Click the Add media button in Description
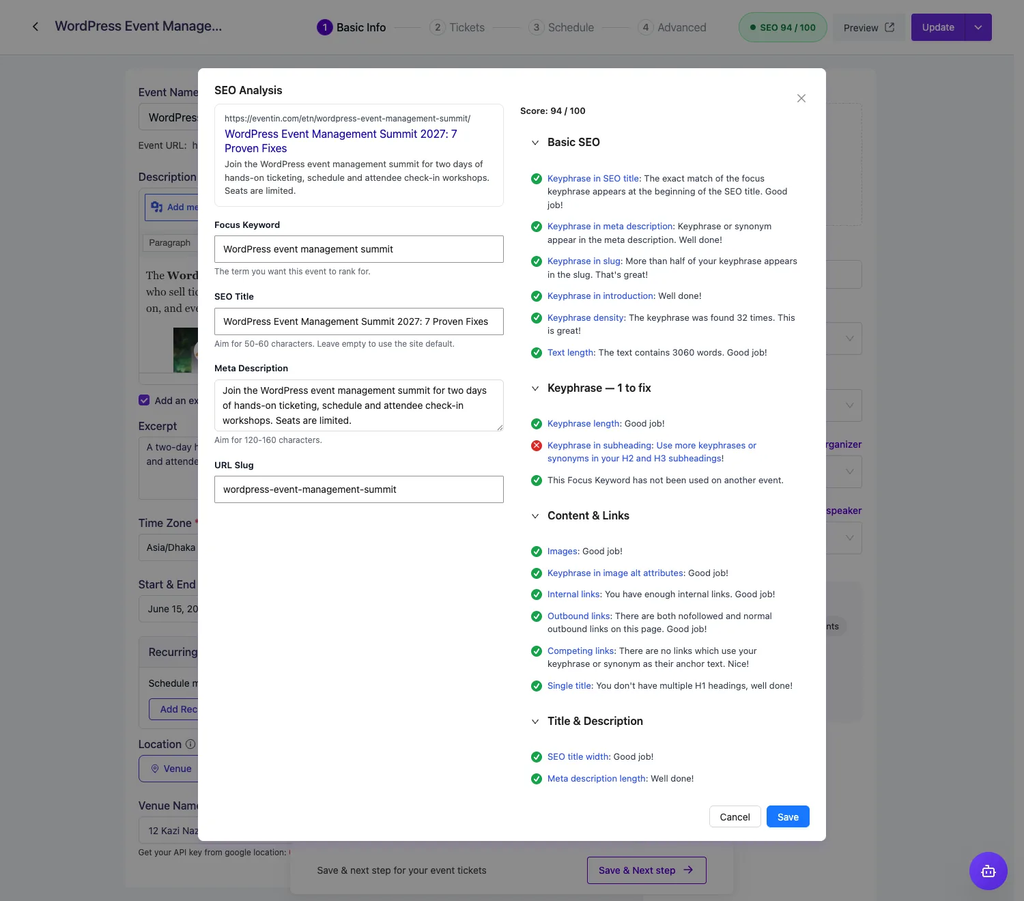 (172, 207)
